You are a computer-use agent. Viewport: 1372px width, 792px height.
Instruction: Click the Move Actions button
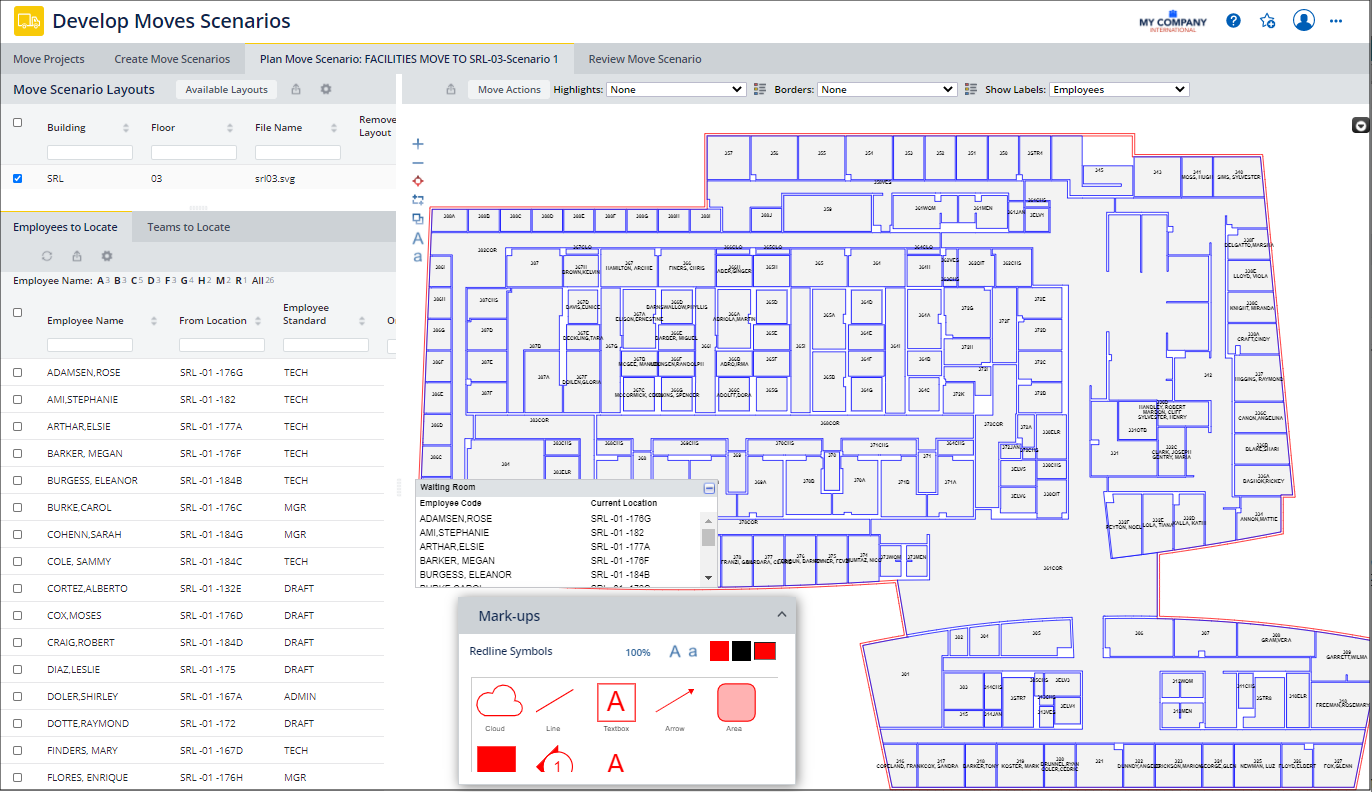(509, 90)
